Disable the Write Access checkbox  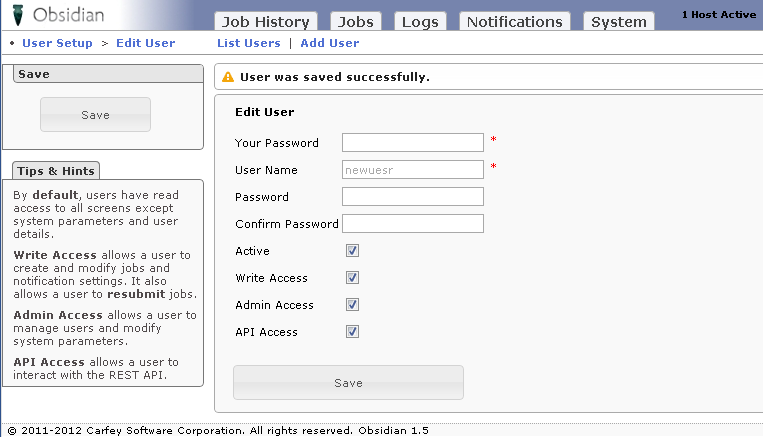pos(352,278)
